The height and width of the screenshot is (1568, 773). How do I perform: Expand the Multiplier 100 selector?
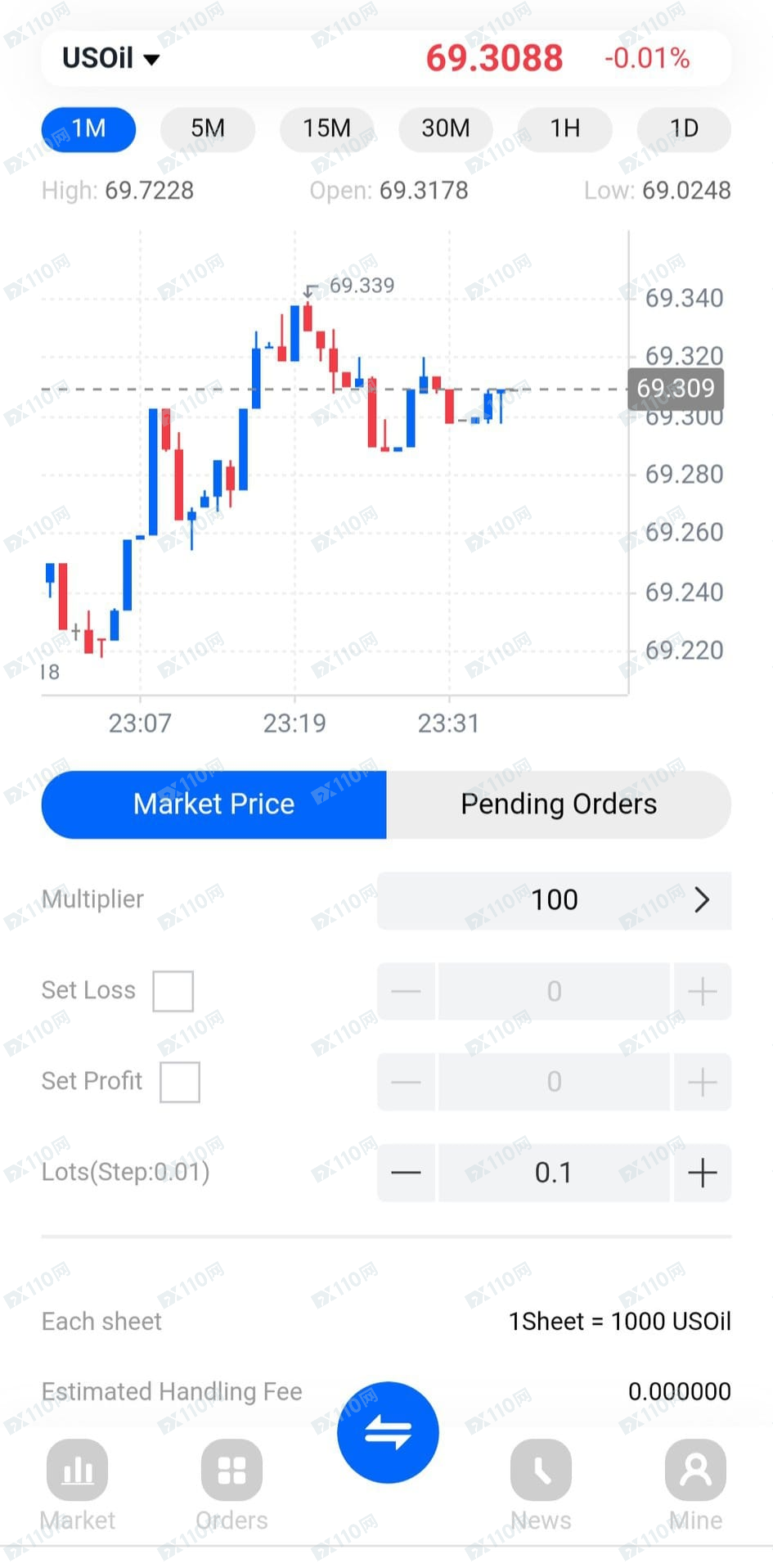(555, 900)
